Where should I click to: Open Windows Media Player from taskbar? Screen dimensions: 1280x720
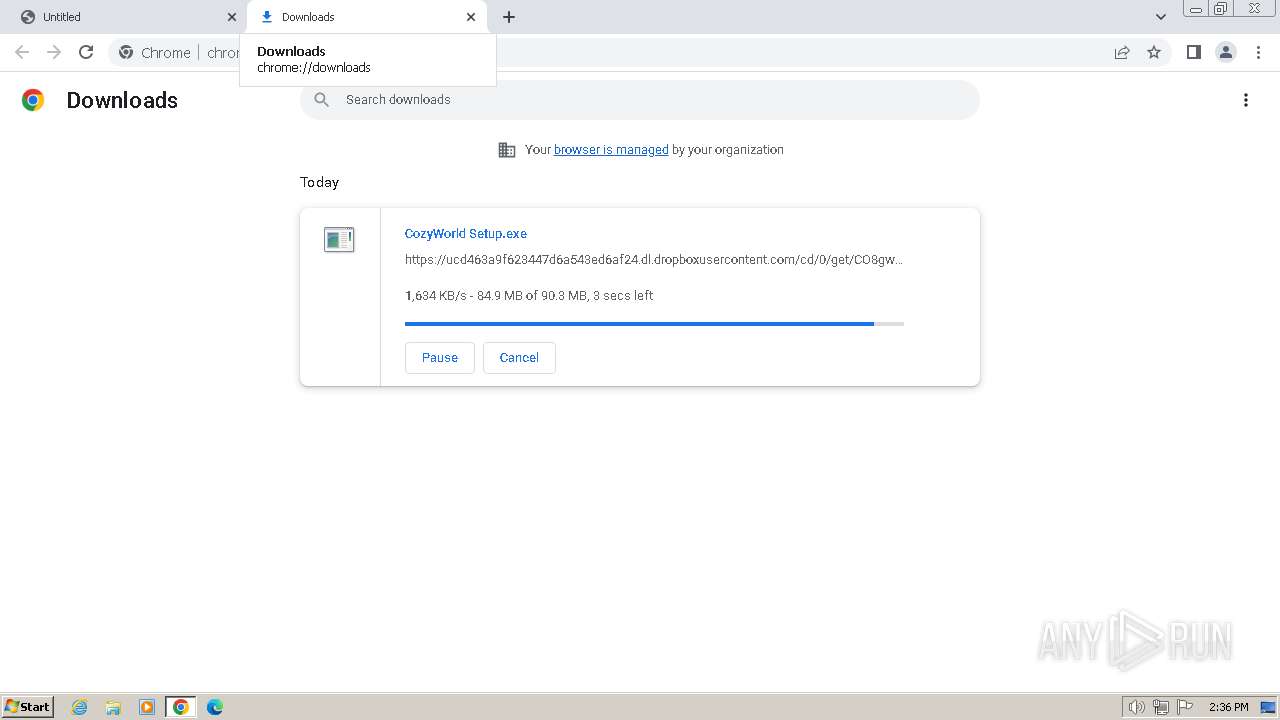pyautogui.click(x=147, y=707)
